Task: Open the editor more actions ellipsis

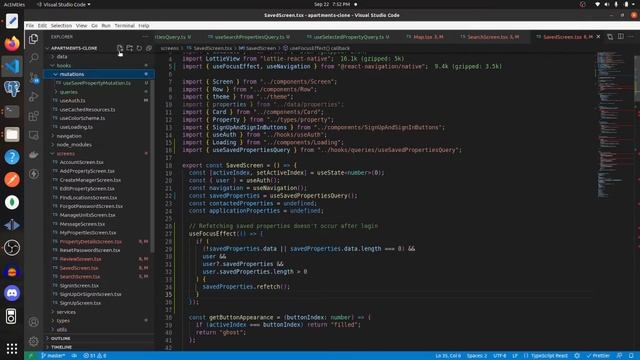Action: point(631,37)
